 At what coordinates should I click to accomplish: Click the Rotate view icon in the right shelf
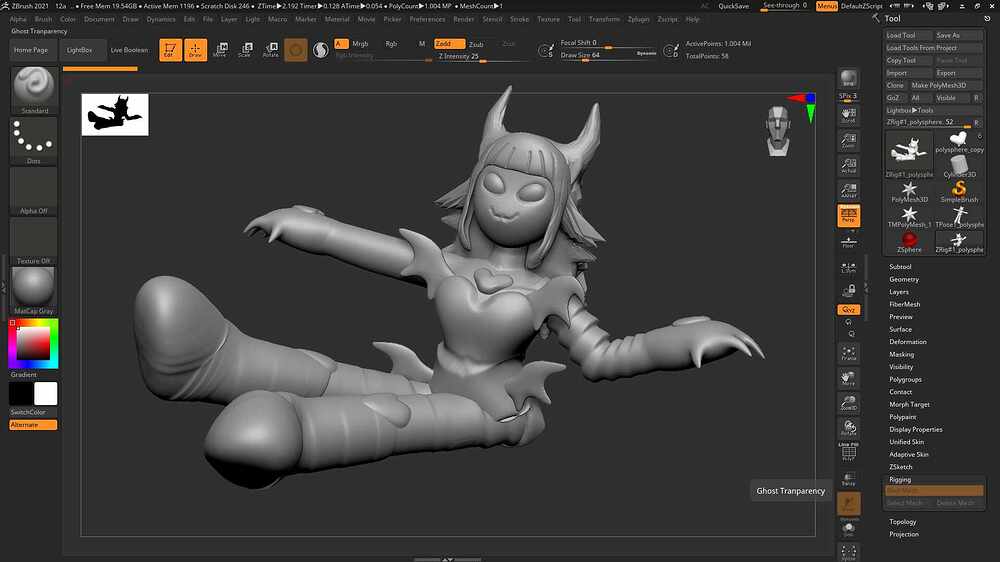848,428
